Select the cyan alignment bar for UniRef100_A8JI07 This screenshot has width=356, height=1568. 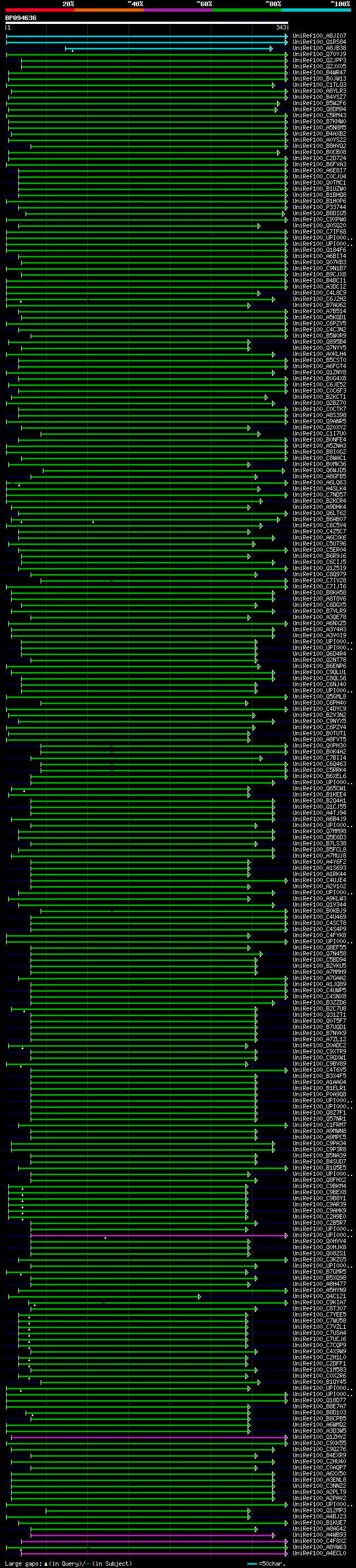[147, 37]
